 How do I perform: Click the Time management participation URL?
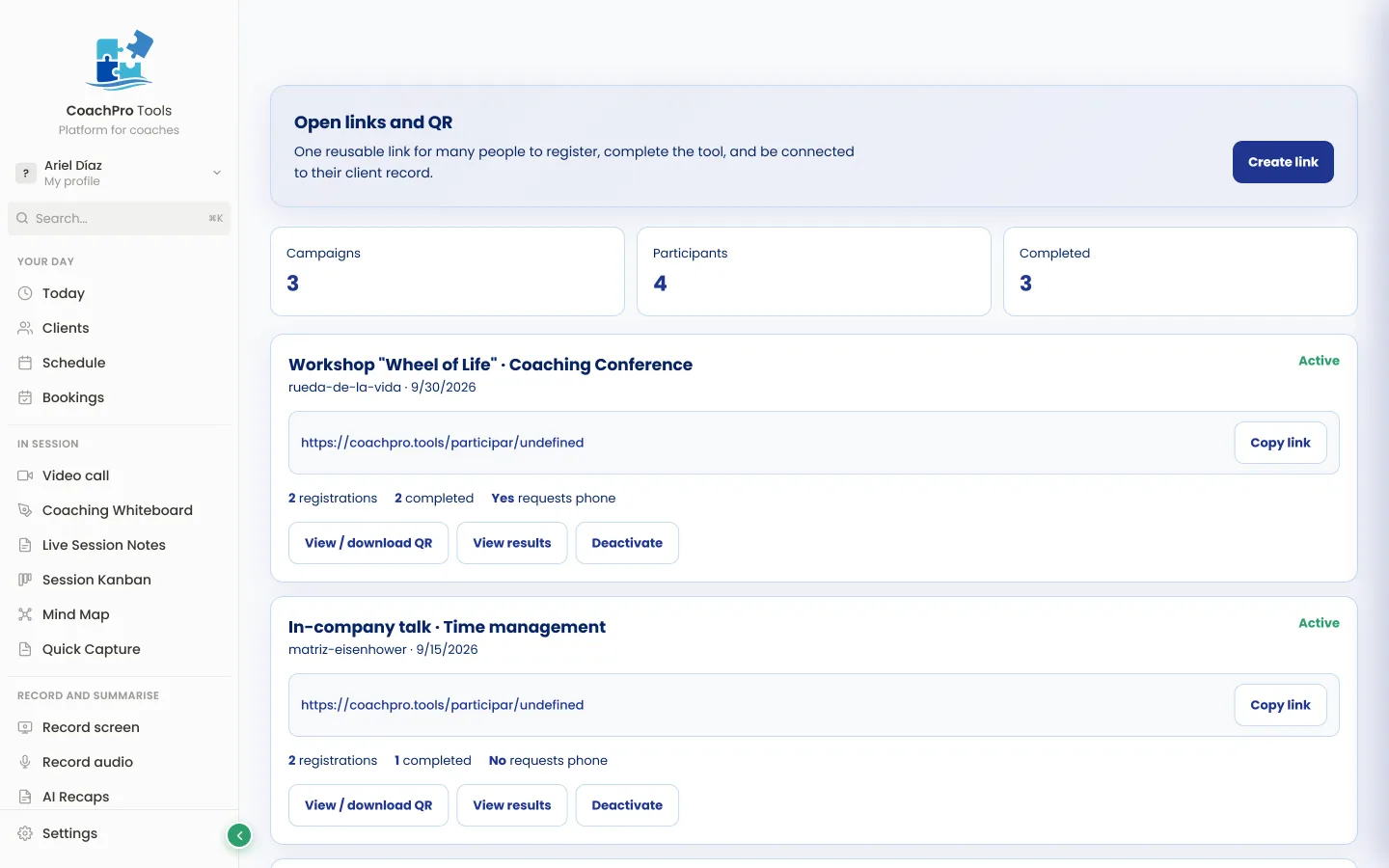click(442, 705)
